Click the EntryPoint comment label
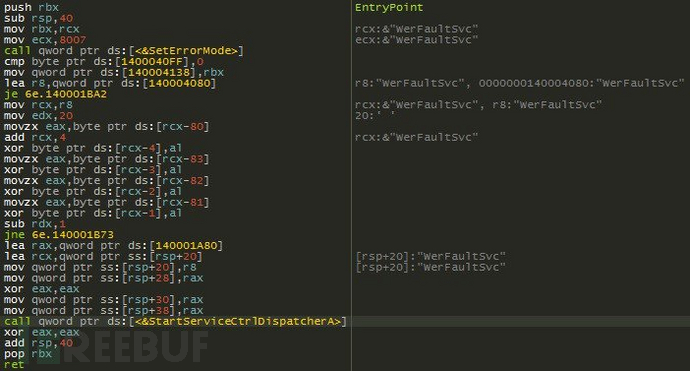Viewport: 690px width, 371px height. [x=389, y=7]
